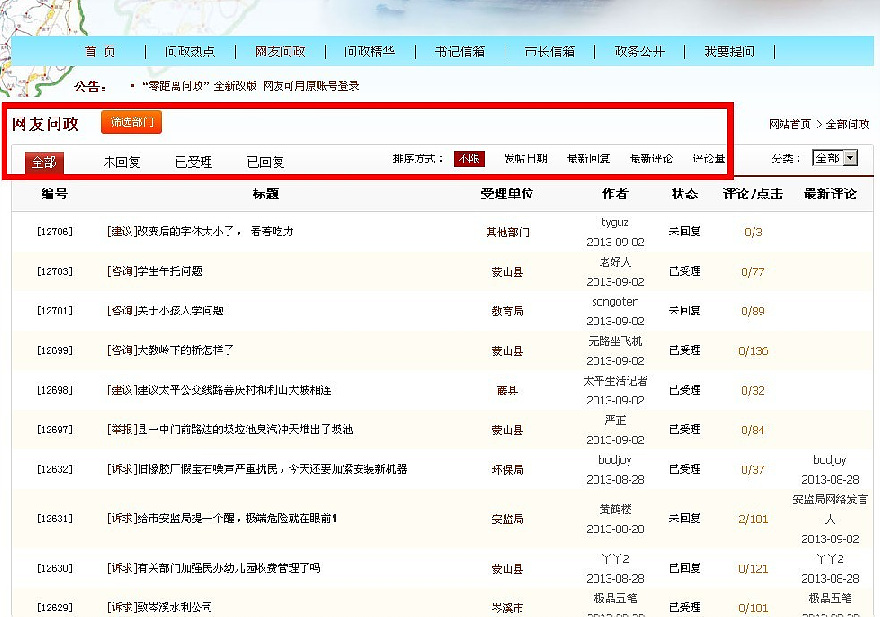Screen dimensions: 880x617
Task: Go to 问政热点 in the nav bar
Action: (x=190, y=52)
